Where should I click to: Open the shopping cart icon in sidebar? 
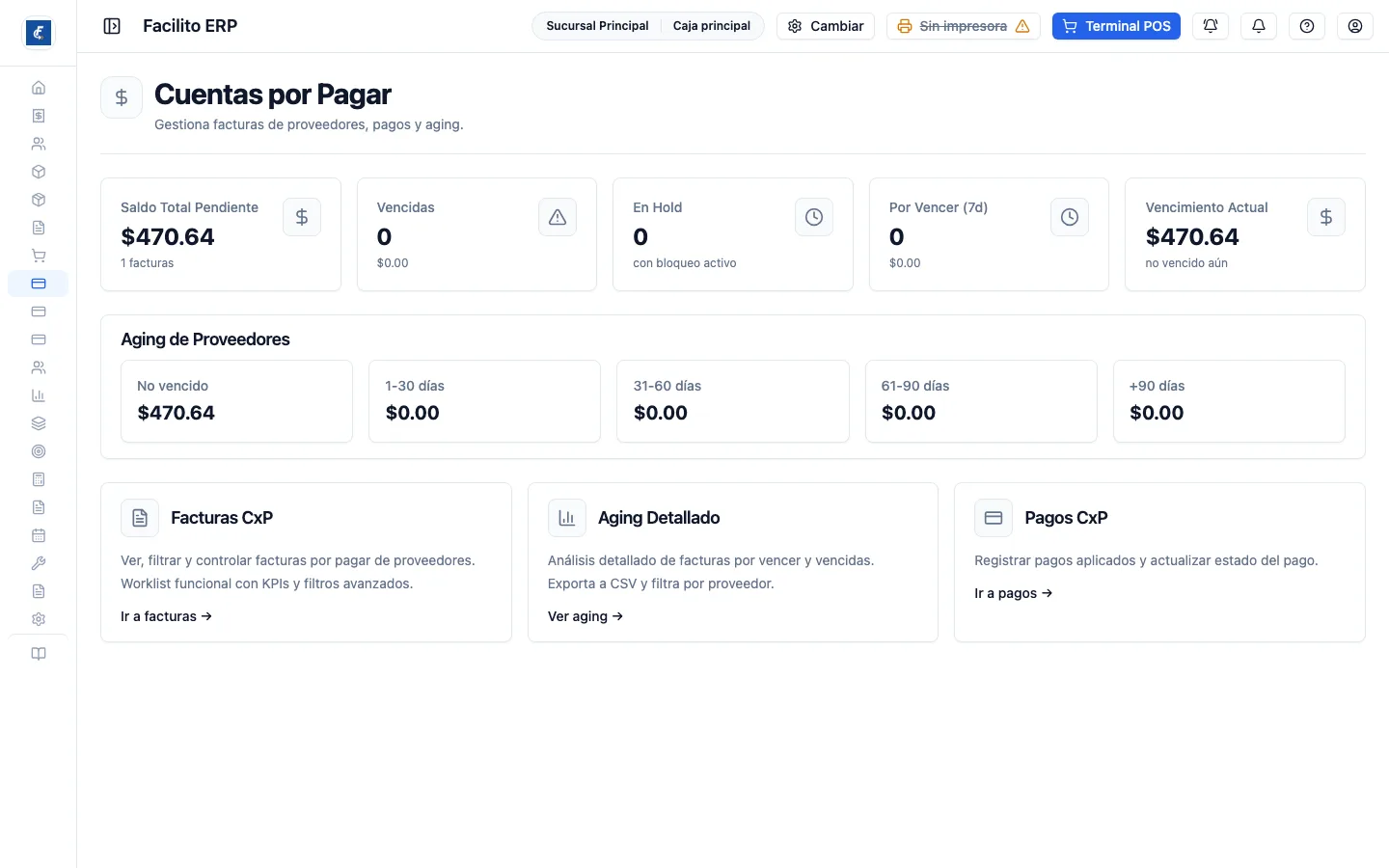(x=39, y=256)
